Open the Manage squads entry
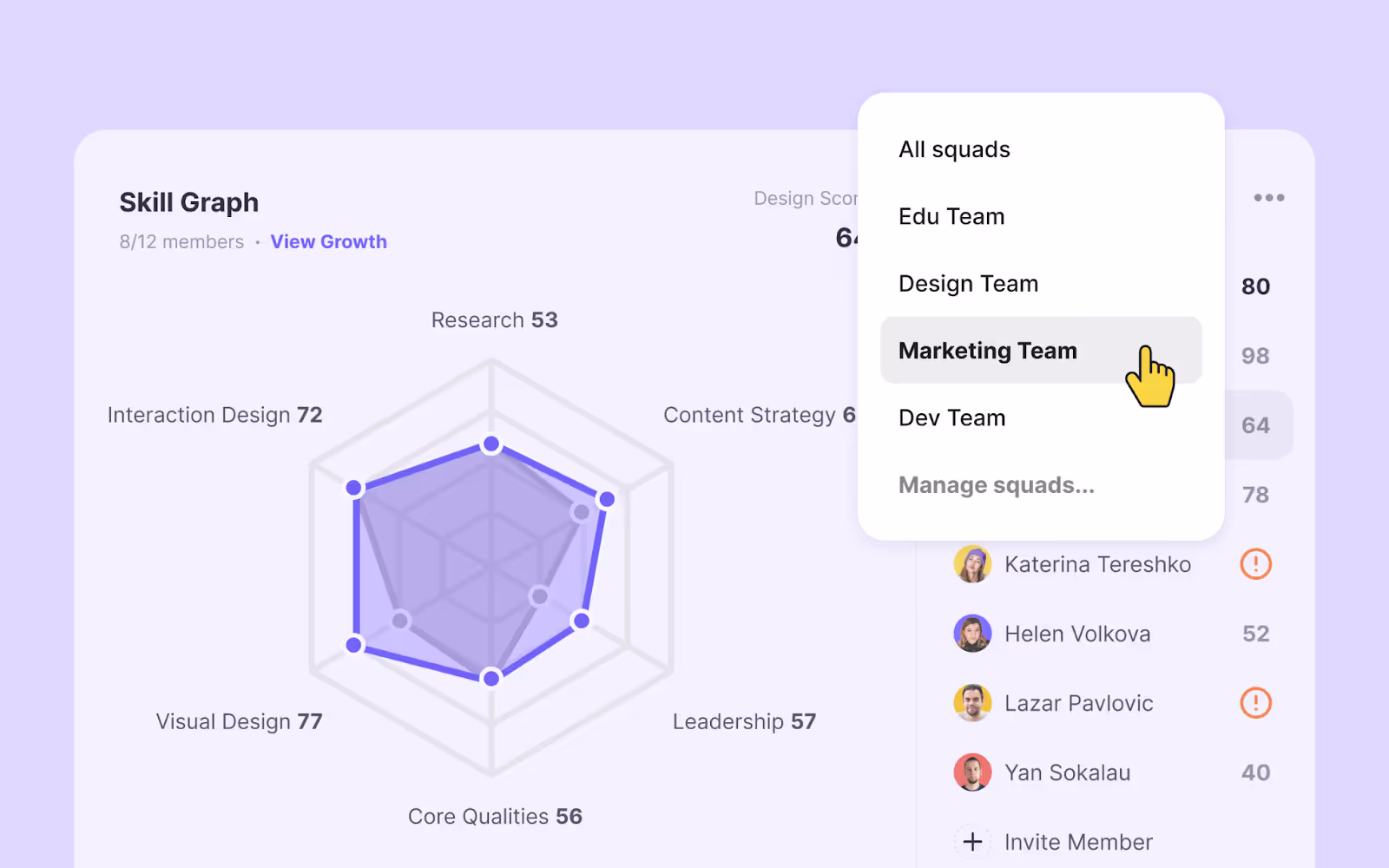1389x868 pixels. point(997,484)
